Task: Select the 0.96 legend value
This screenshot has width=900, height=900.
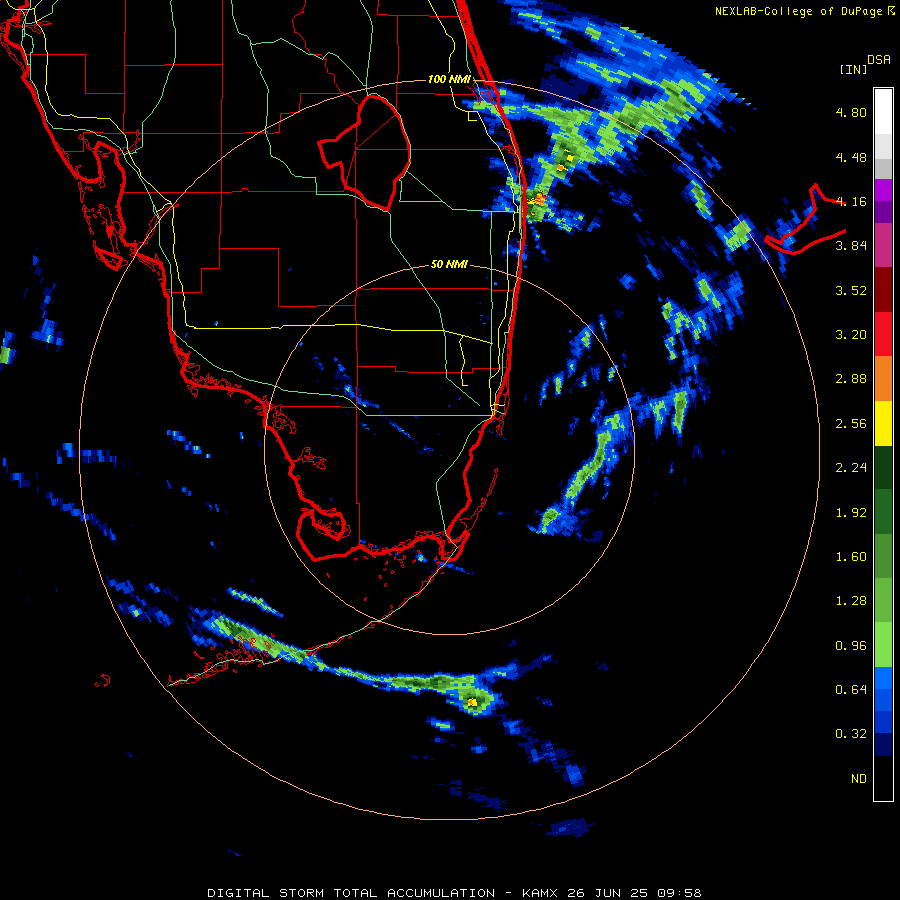Action: click(x=851, y=646)
